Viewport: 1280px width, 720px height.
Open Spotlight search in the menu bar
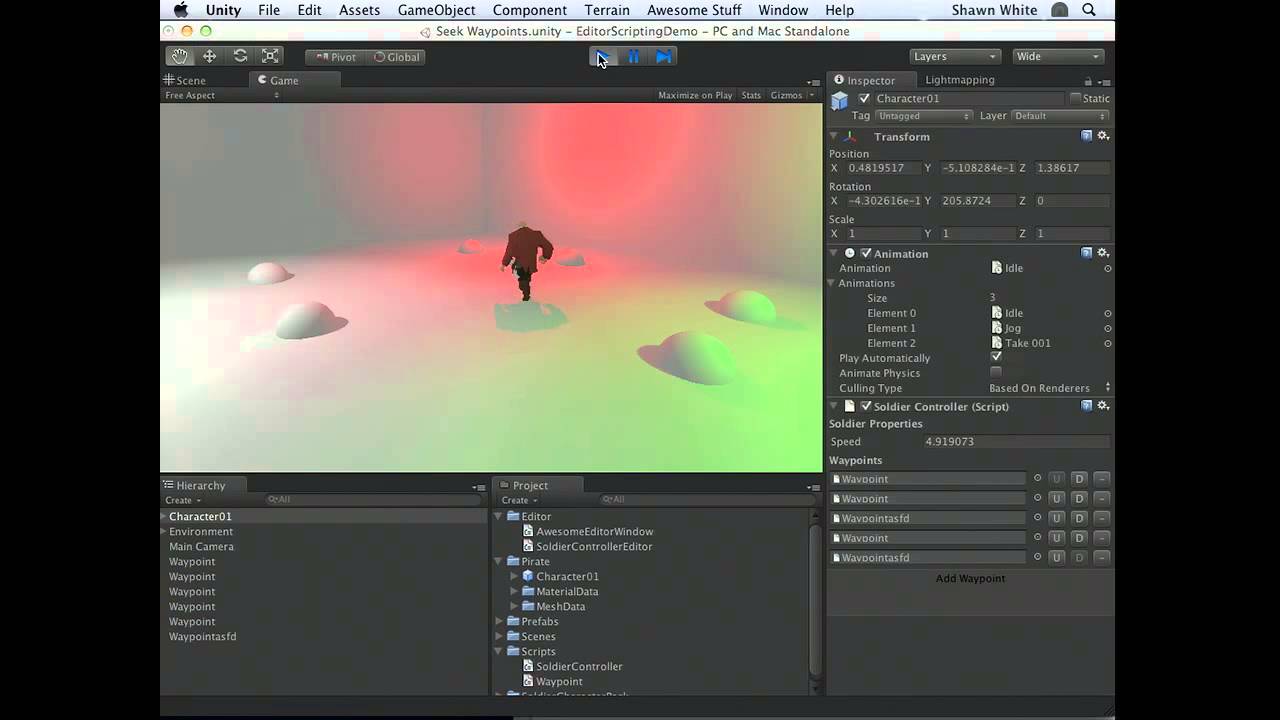click(x=1089, y=10)
